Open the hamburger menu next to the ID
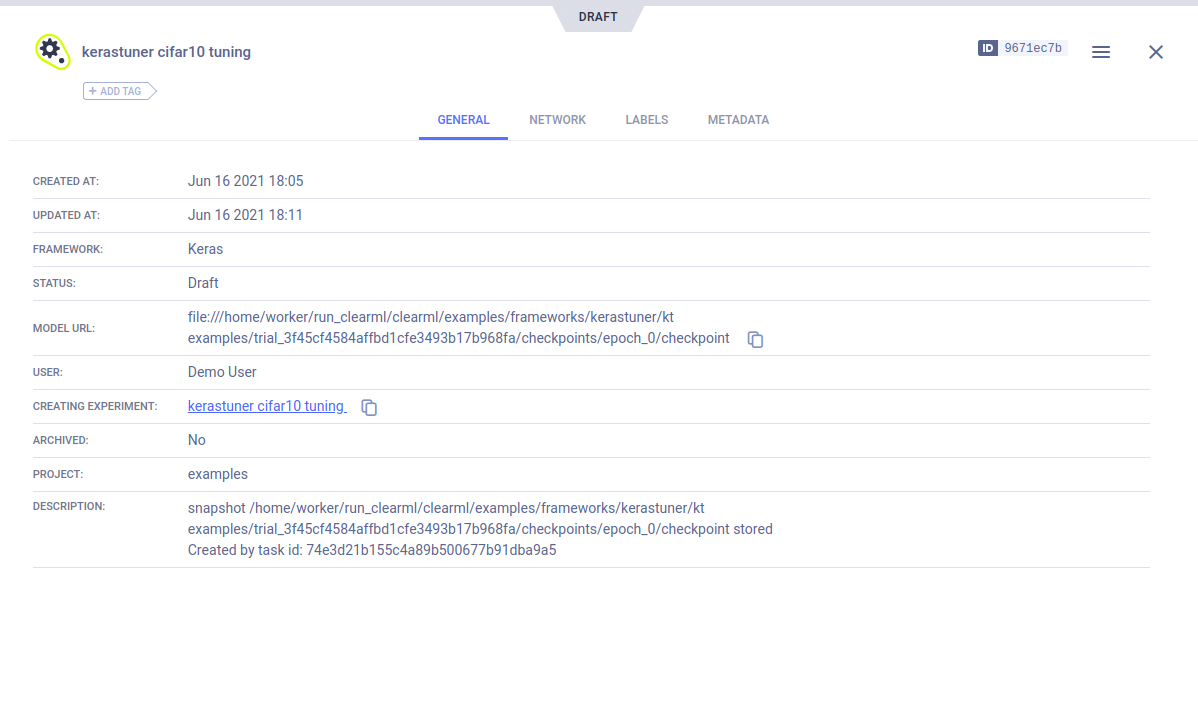This screenshot has width=1198, height=718. point(1100,52)
